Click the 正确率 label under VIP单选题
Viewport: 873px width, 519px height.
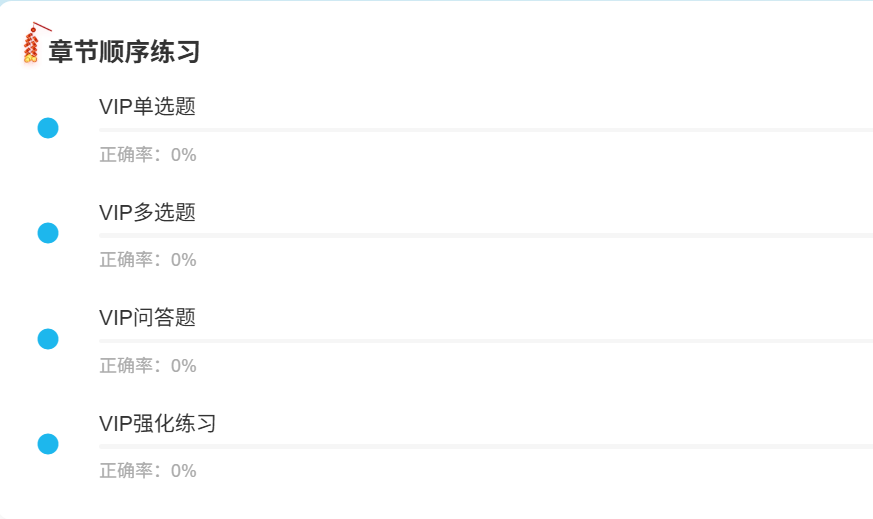coord(128,155)
